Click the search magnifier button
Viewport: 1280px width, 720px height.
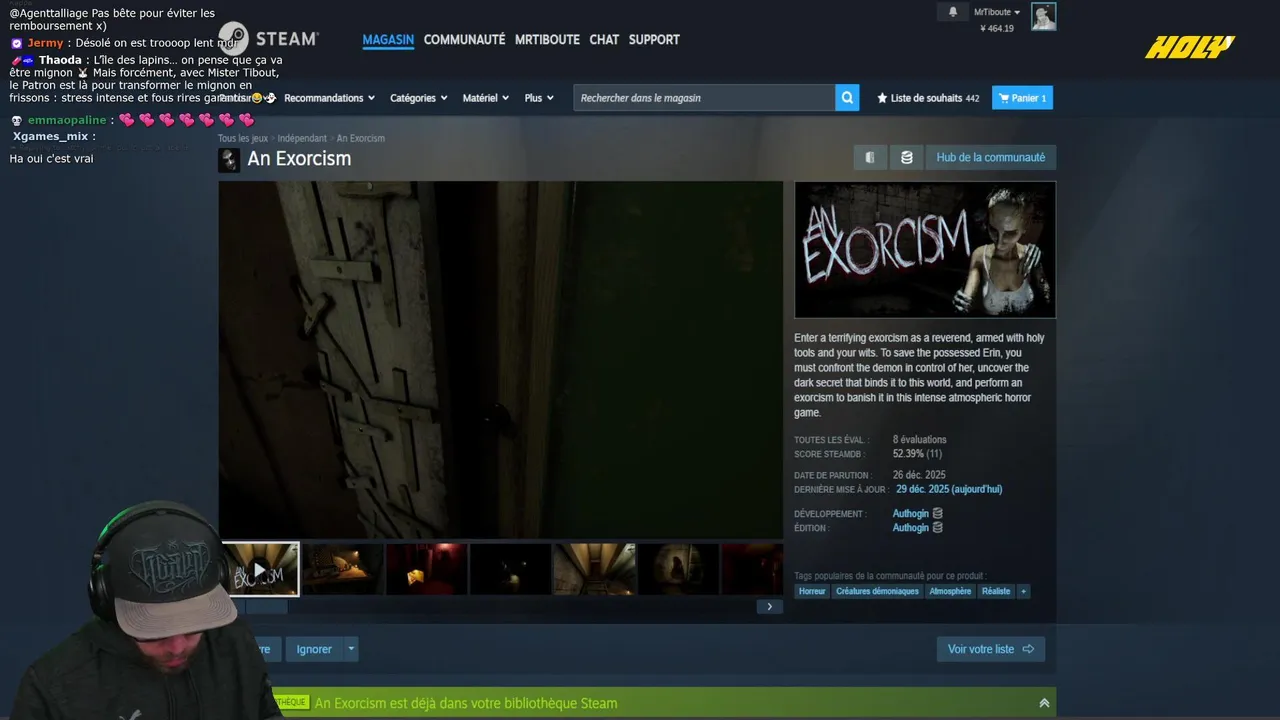pyautogui.click(x=847, y=98)
